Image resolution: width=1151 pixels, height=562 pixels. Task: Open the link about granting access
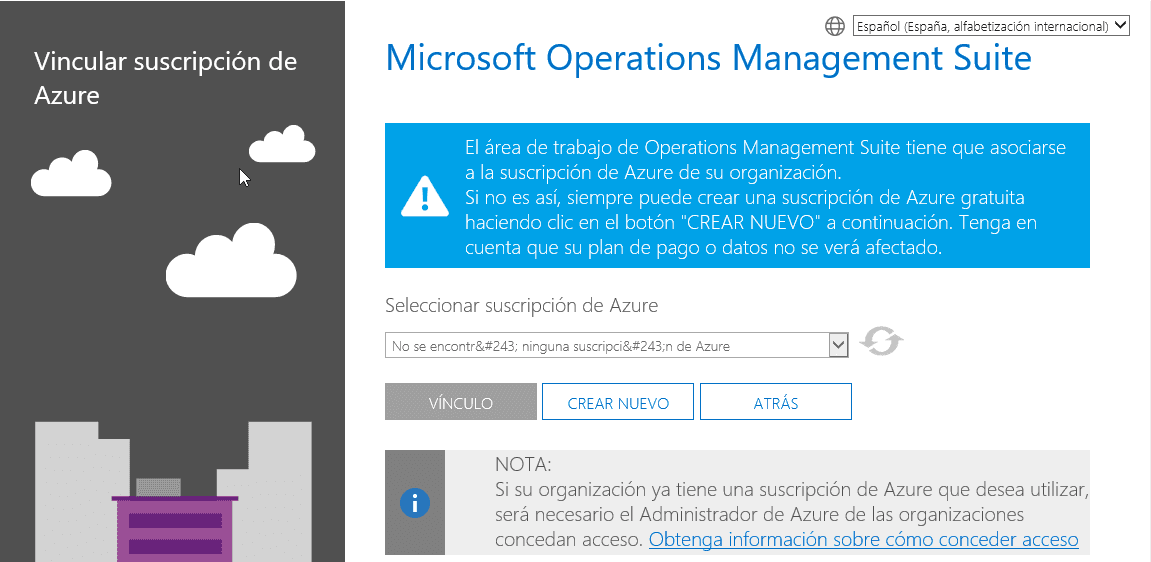pyautogui.click(x=863, y=540)
